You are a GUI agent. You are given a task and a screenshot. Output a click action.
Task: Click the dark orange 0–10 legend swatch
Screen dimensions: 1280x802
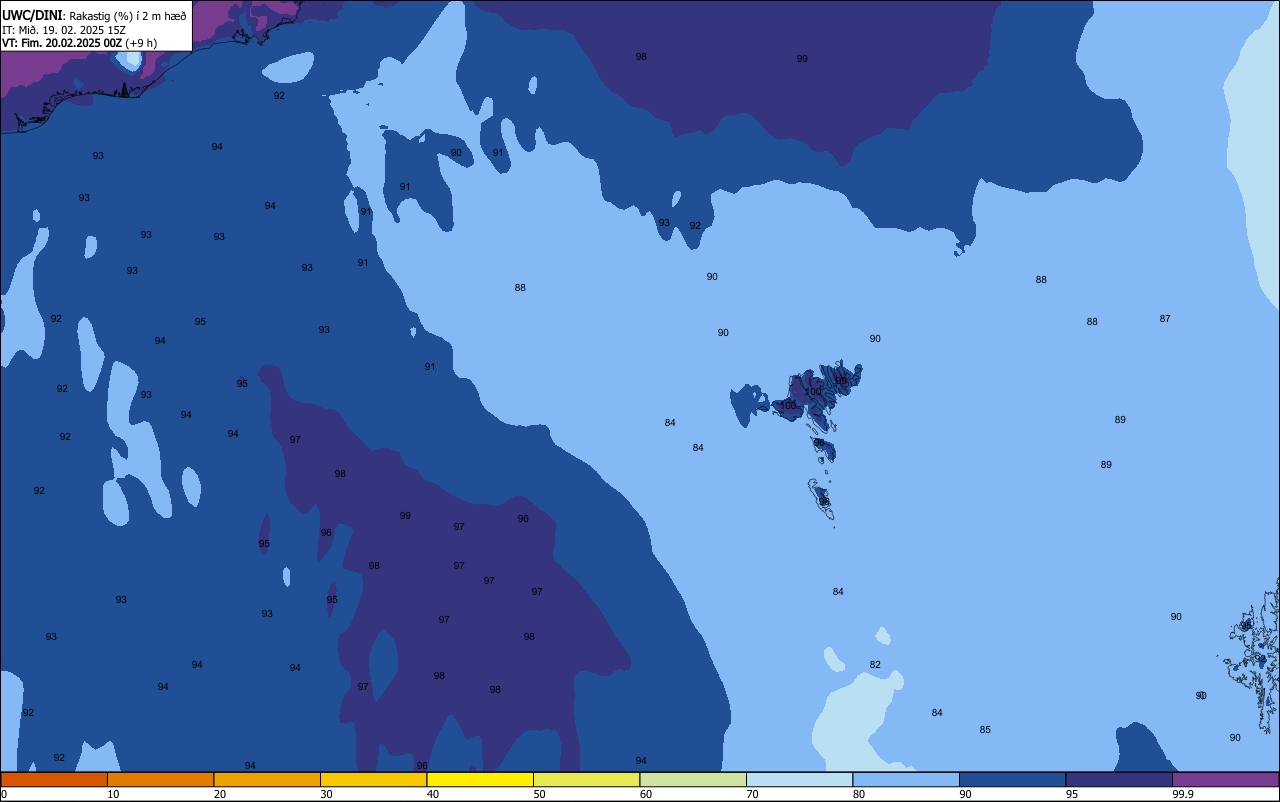point(54,779)
